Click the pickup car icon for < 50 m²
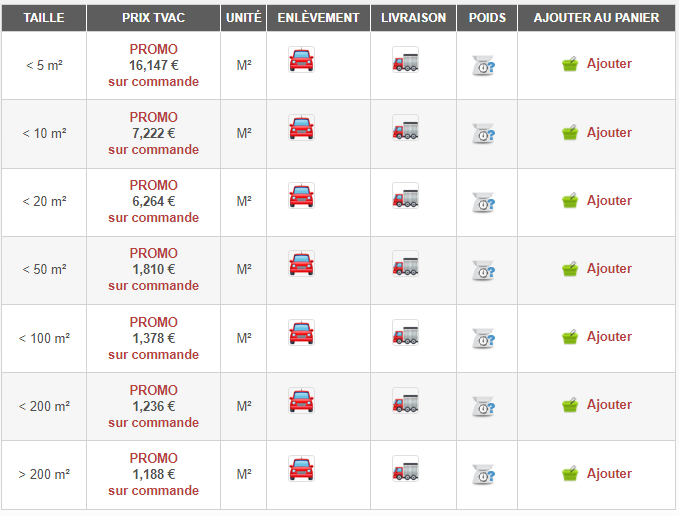 click(x=301, y=265)
